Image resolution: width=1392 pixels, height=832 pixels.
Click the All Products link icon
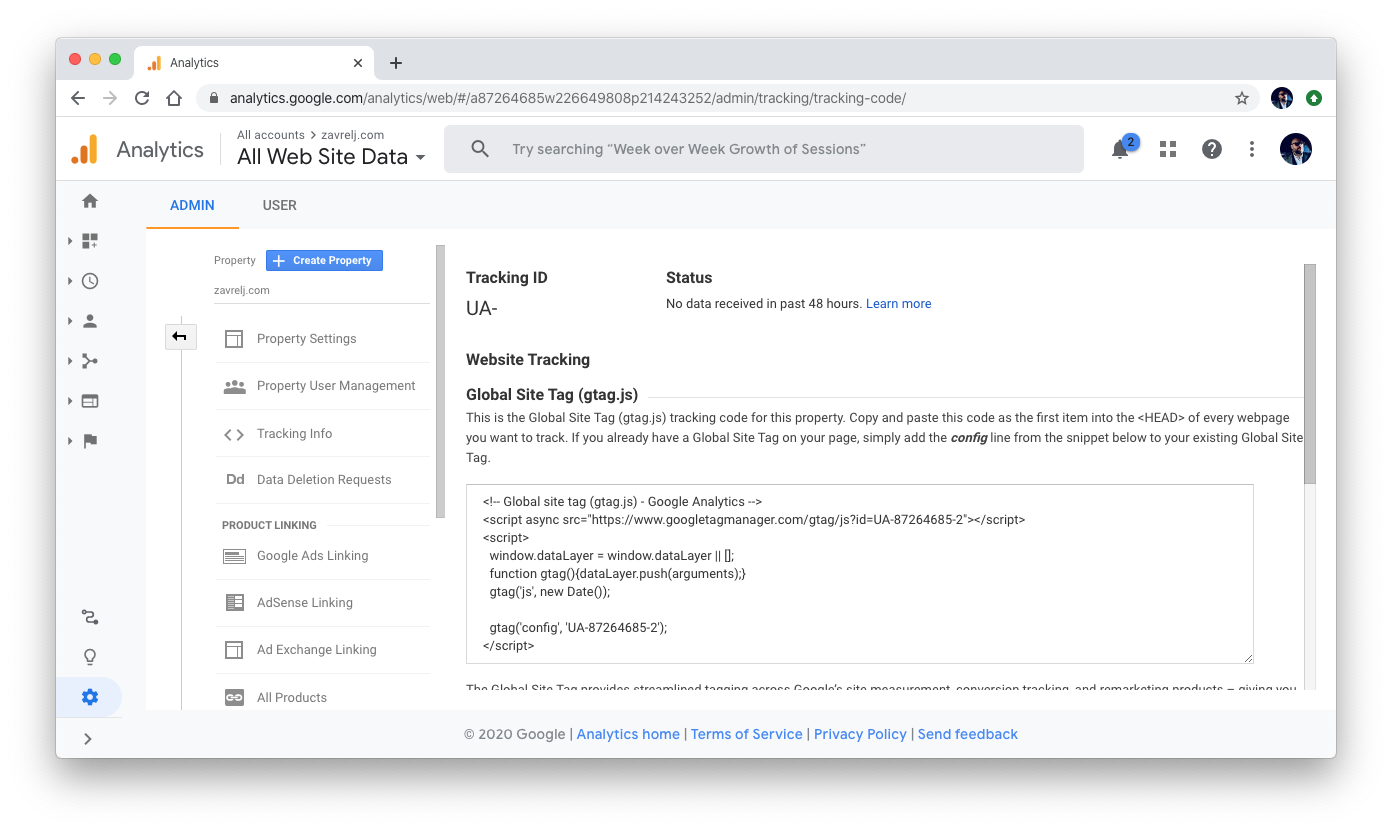pyautogui.click(x=234, y=698)
